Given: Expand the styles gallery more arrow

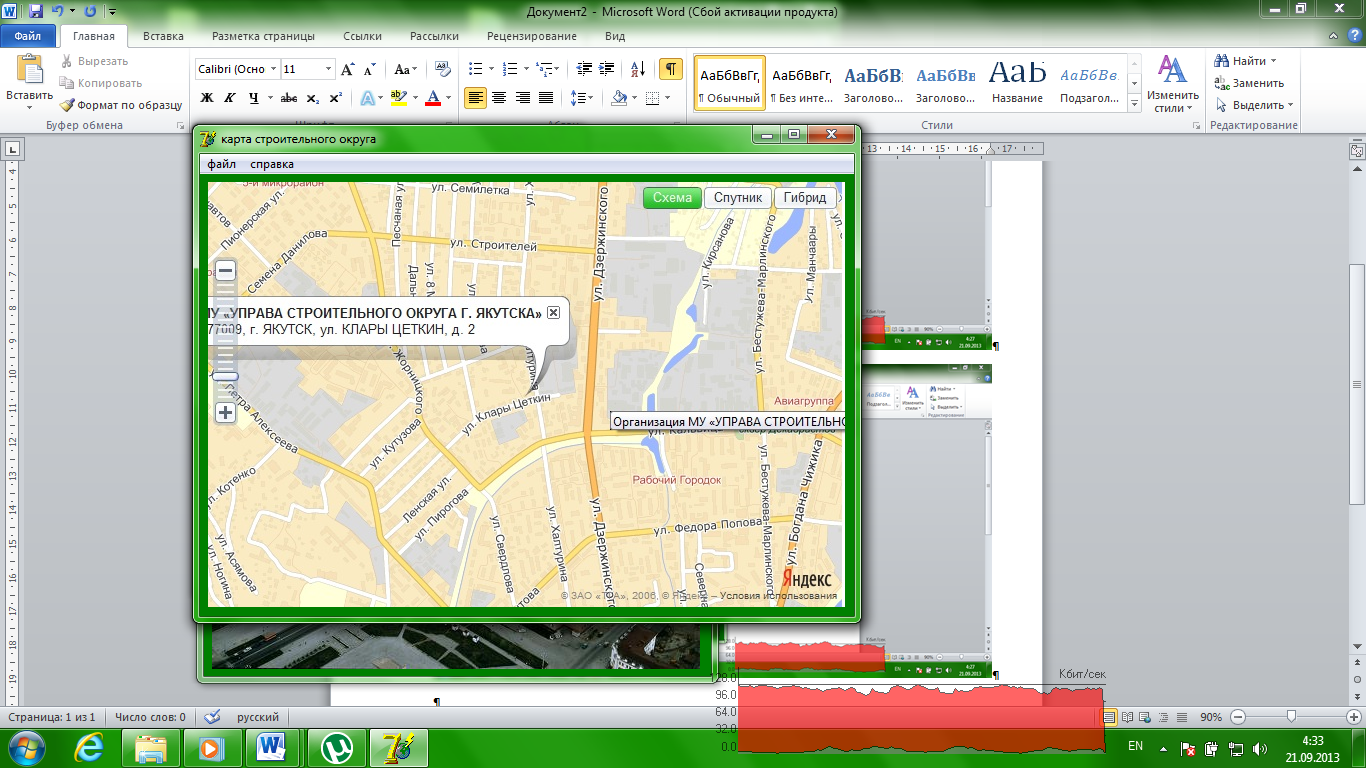Looking at the screenshot, I should pyautogui.click(x=1134, y=103).
